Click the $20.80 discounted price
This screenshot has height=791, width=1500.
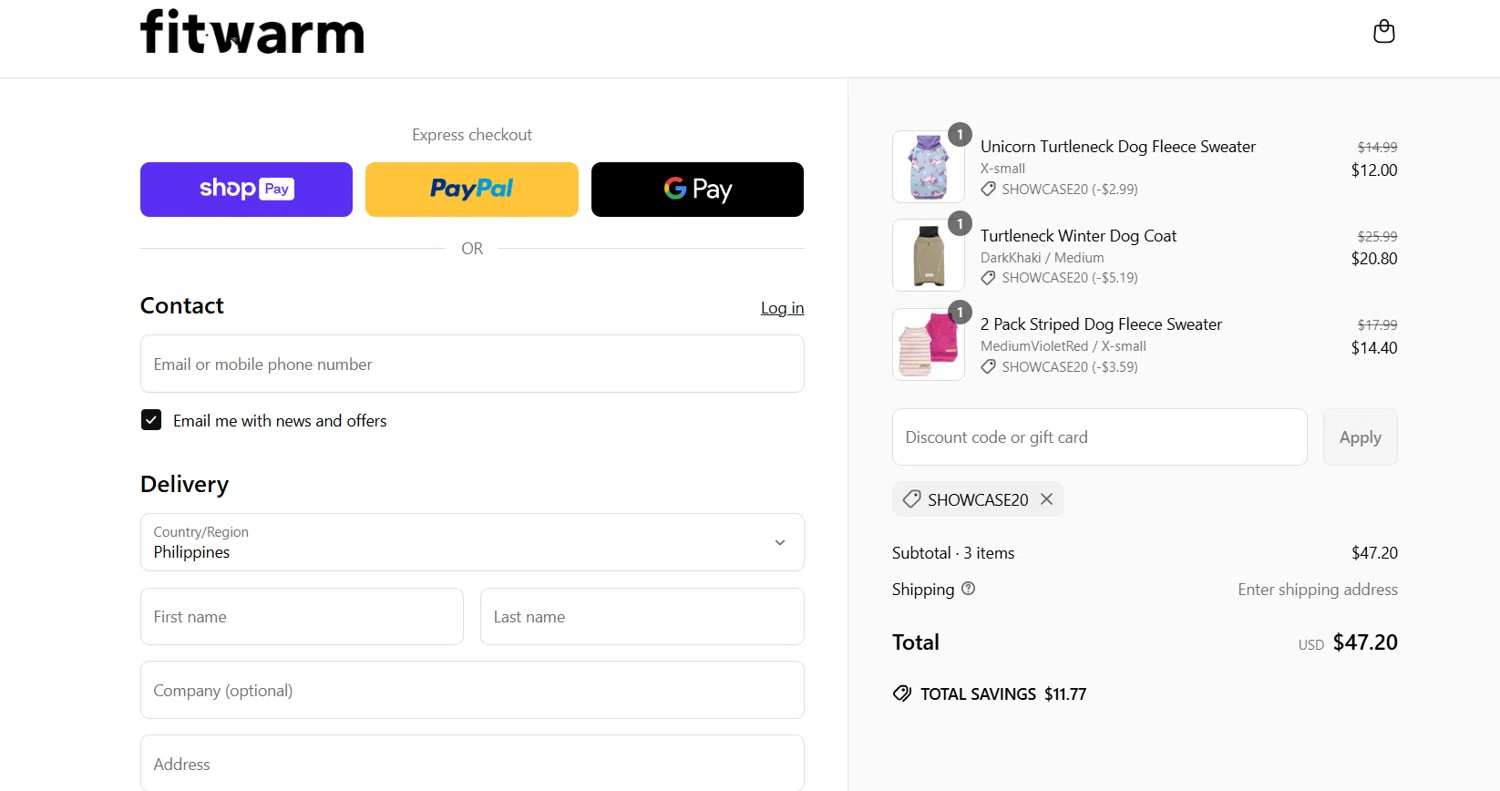[x=1374, y=259]
